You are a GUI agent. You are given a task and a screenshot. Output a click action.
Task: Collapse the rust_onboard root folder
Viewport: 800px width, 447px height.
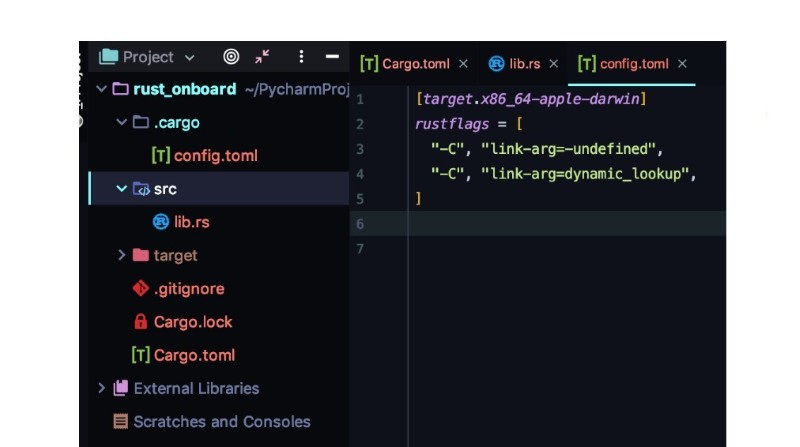[102, 89]
